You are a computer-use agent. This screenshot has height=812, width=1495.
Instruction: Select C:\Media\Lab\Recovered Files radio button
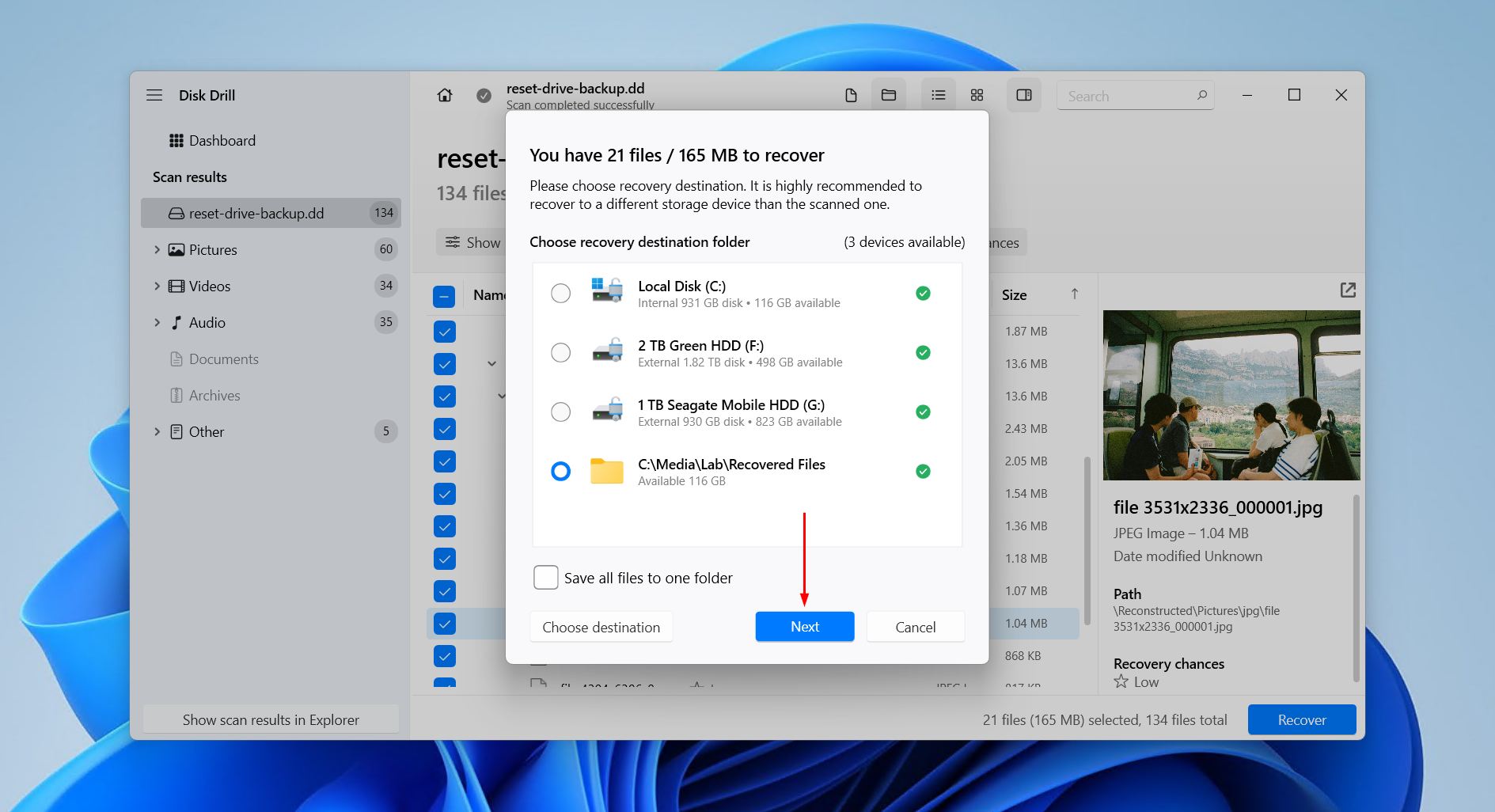[560, 472]
